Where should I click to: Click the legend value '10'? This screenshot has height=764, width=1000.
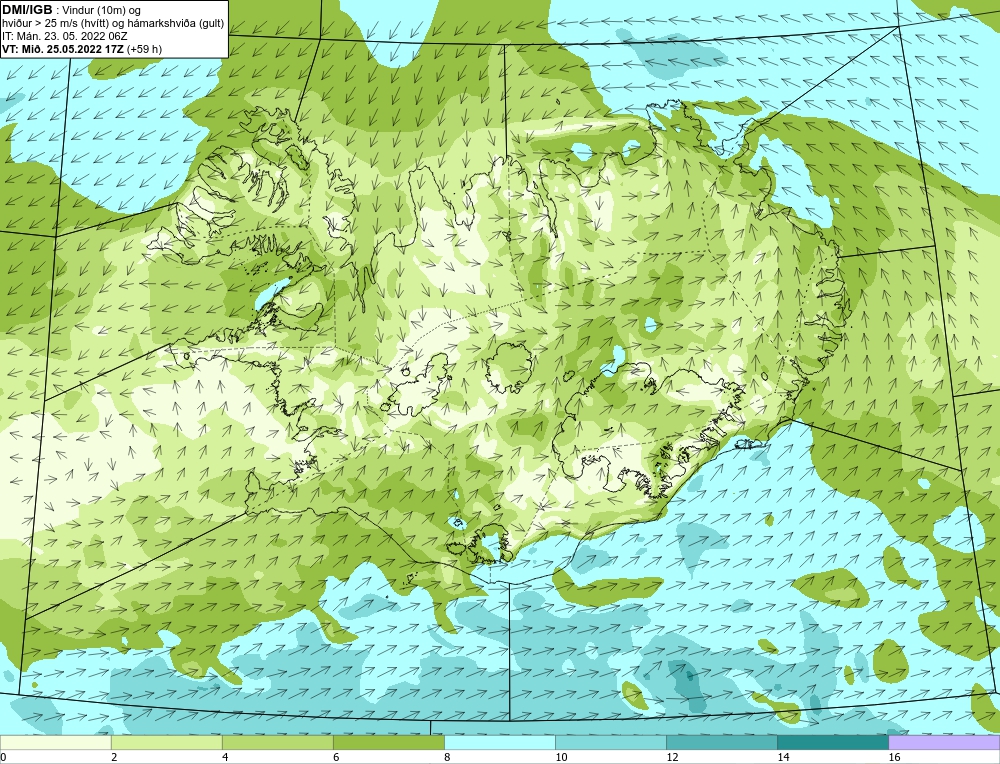pyautogui.click(x=561, y=757)
